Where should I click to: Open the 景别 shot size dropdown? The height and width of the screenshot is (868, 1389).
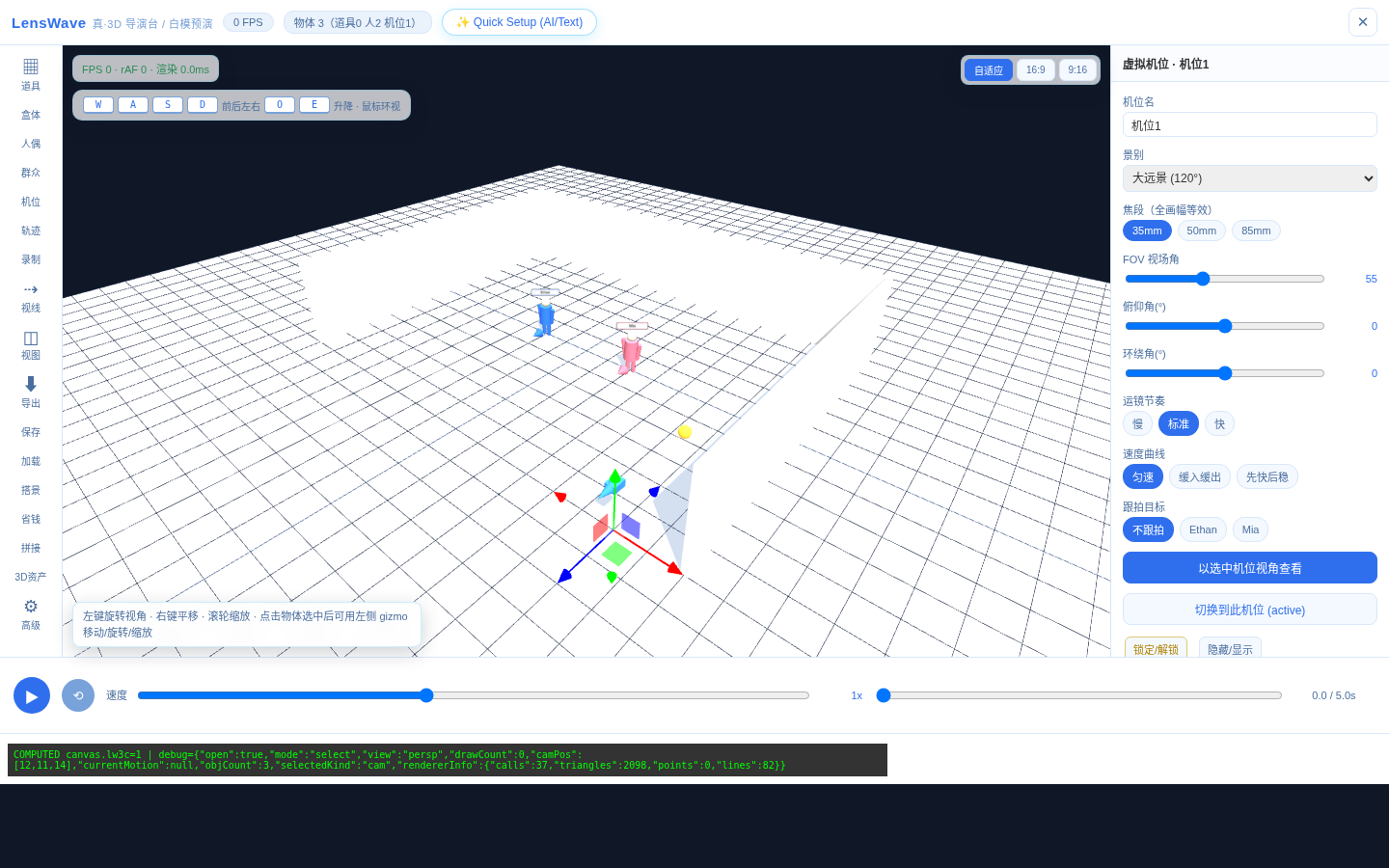(1250, 178)
